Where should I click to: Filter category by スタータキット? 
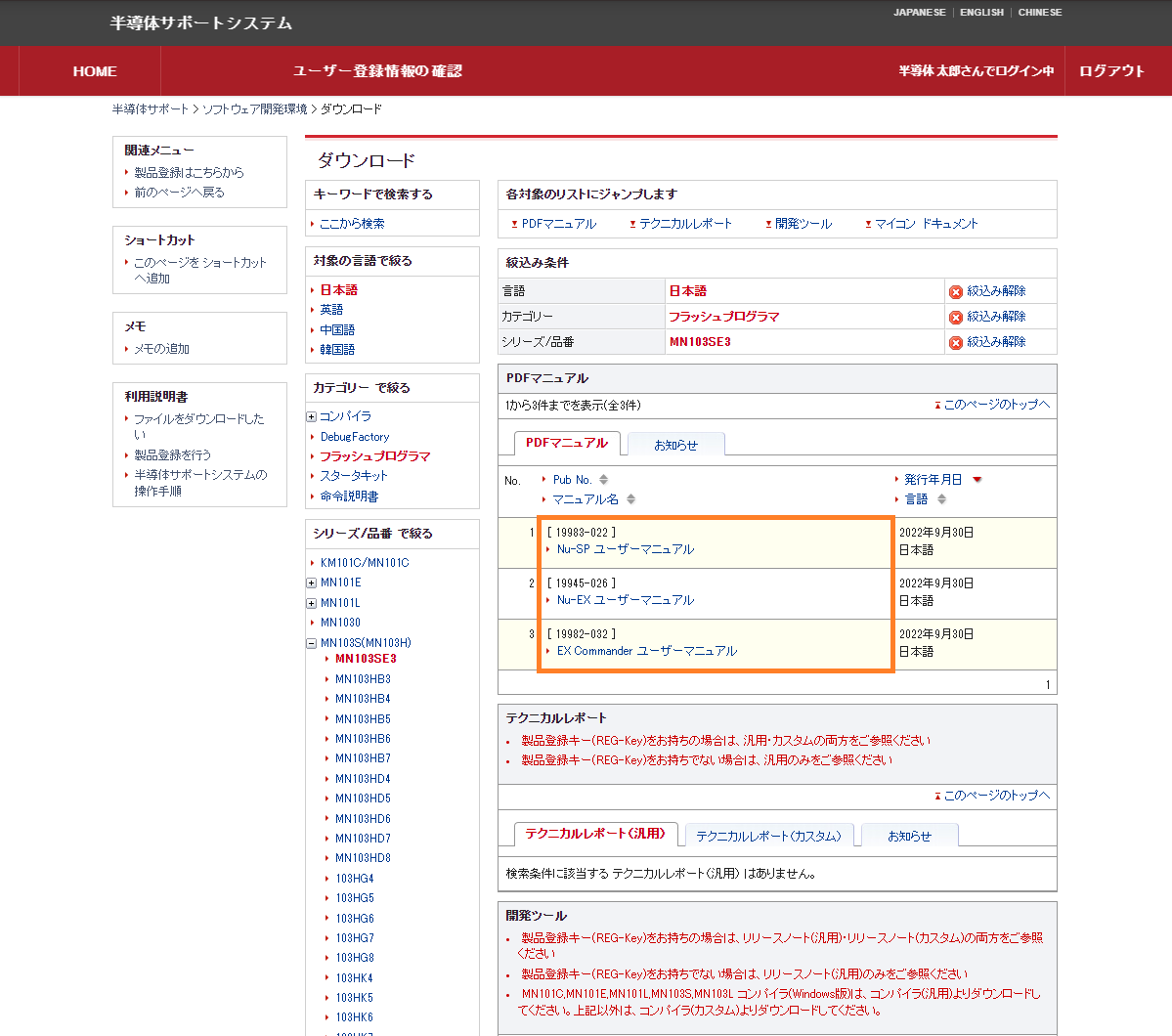click(x=354, y=475)
